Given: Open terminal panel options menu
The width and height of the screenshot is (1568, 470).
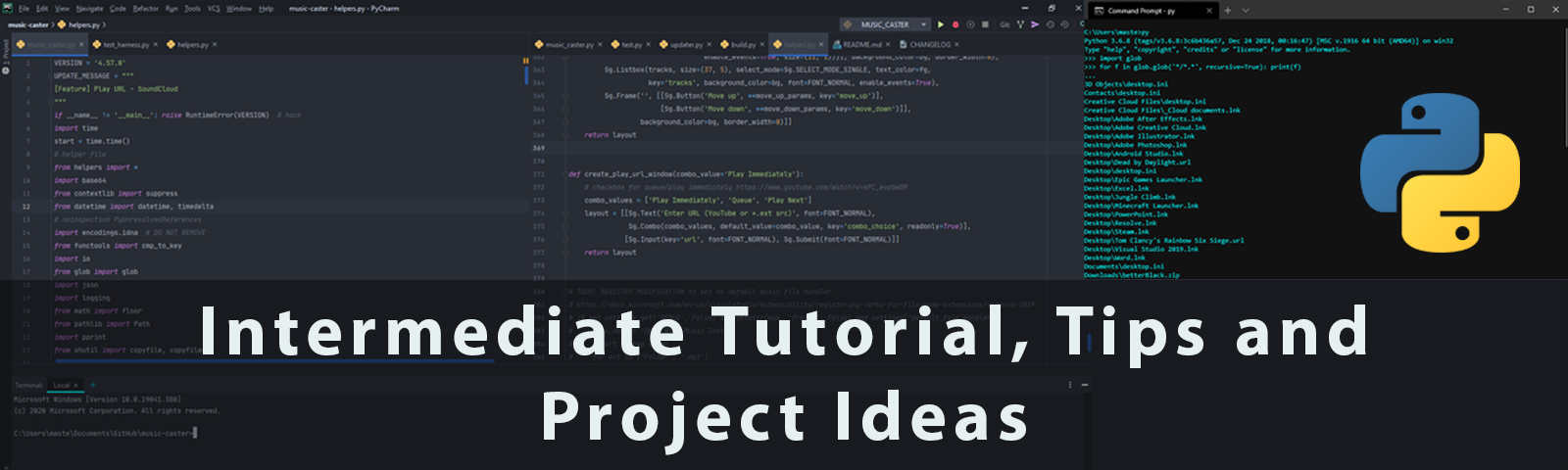Looking at the screenshot, I should 1069,385.
